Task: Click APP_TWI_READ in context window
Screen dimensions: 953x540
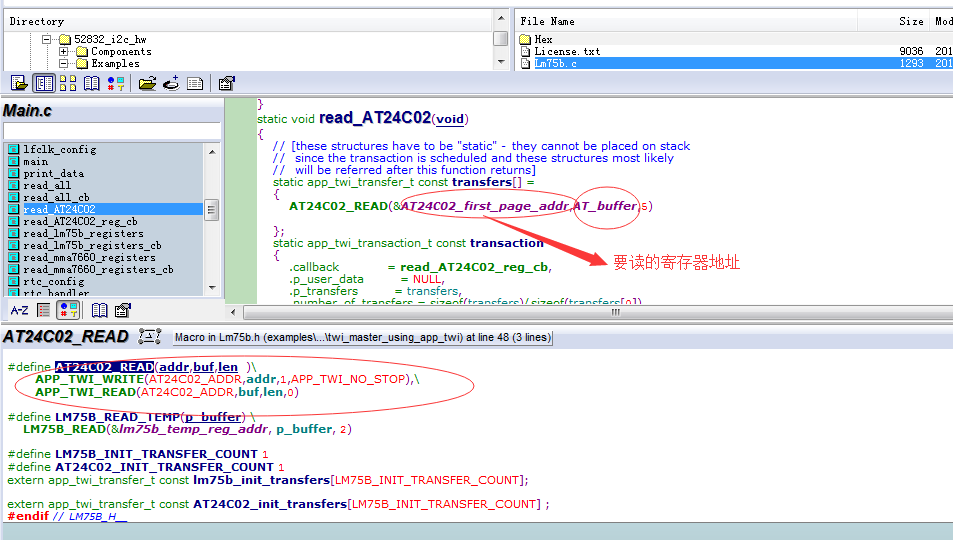Action: point(85,392)
